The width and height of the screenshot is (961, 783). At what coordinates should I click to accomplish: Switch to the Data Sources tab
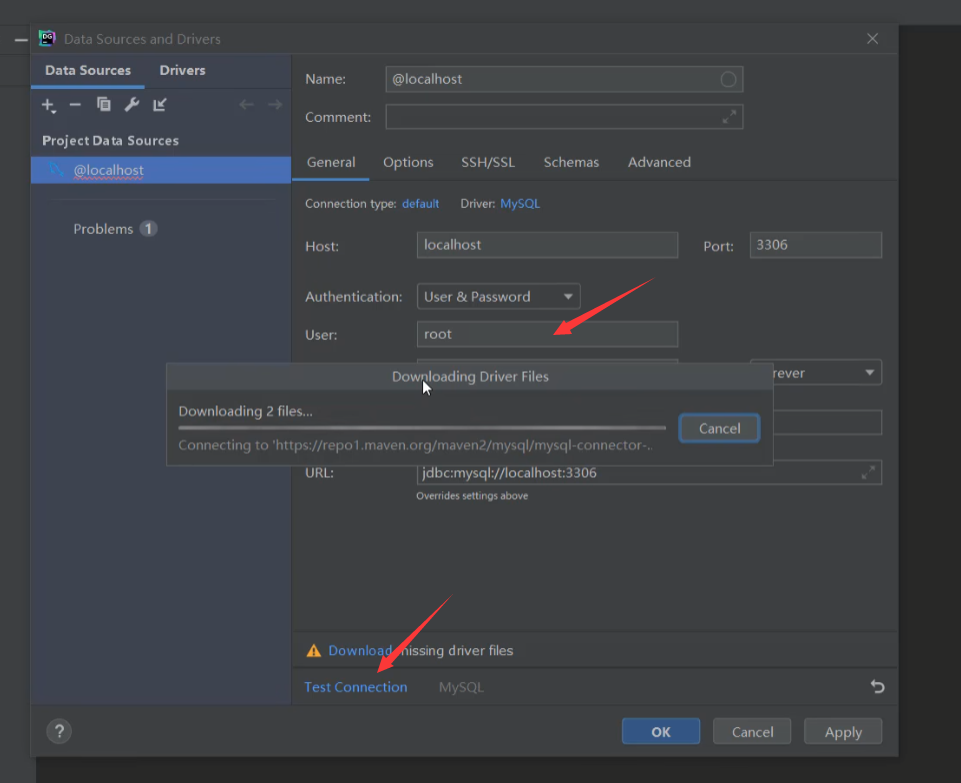click(88, 70)
